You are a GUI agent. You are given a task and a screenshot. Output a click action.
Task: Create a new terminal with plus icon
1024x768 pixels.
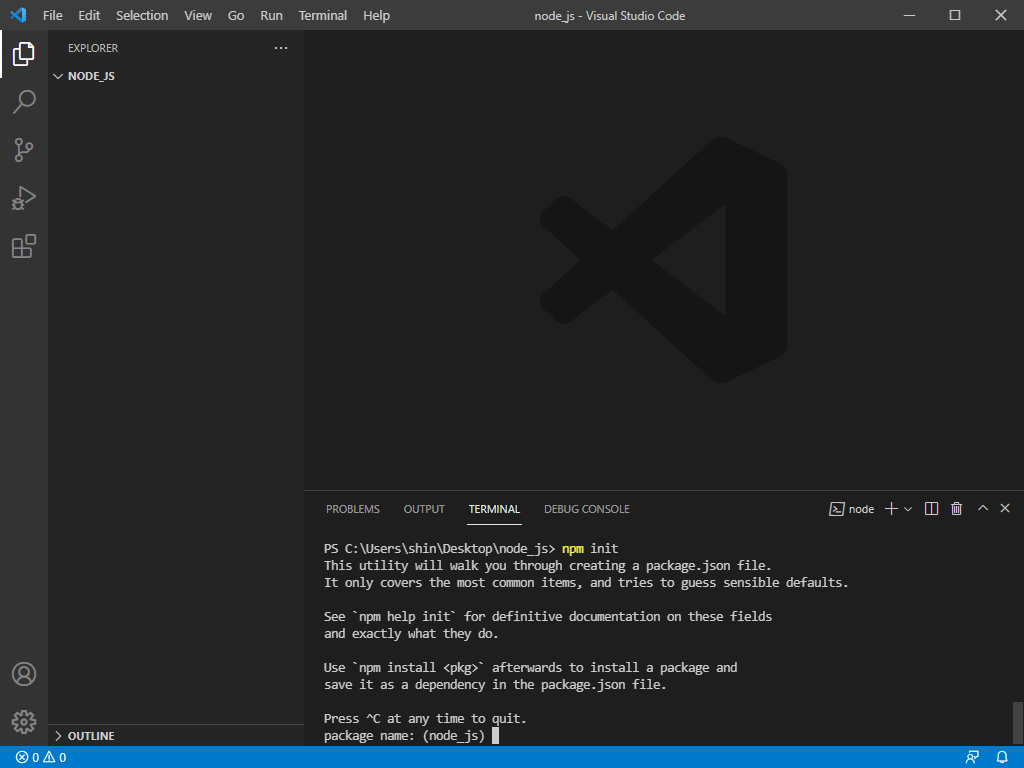click(x=891, y=509)
